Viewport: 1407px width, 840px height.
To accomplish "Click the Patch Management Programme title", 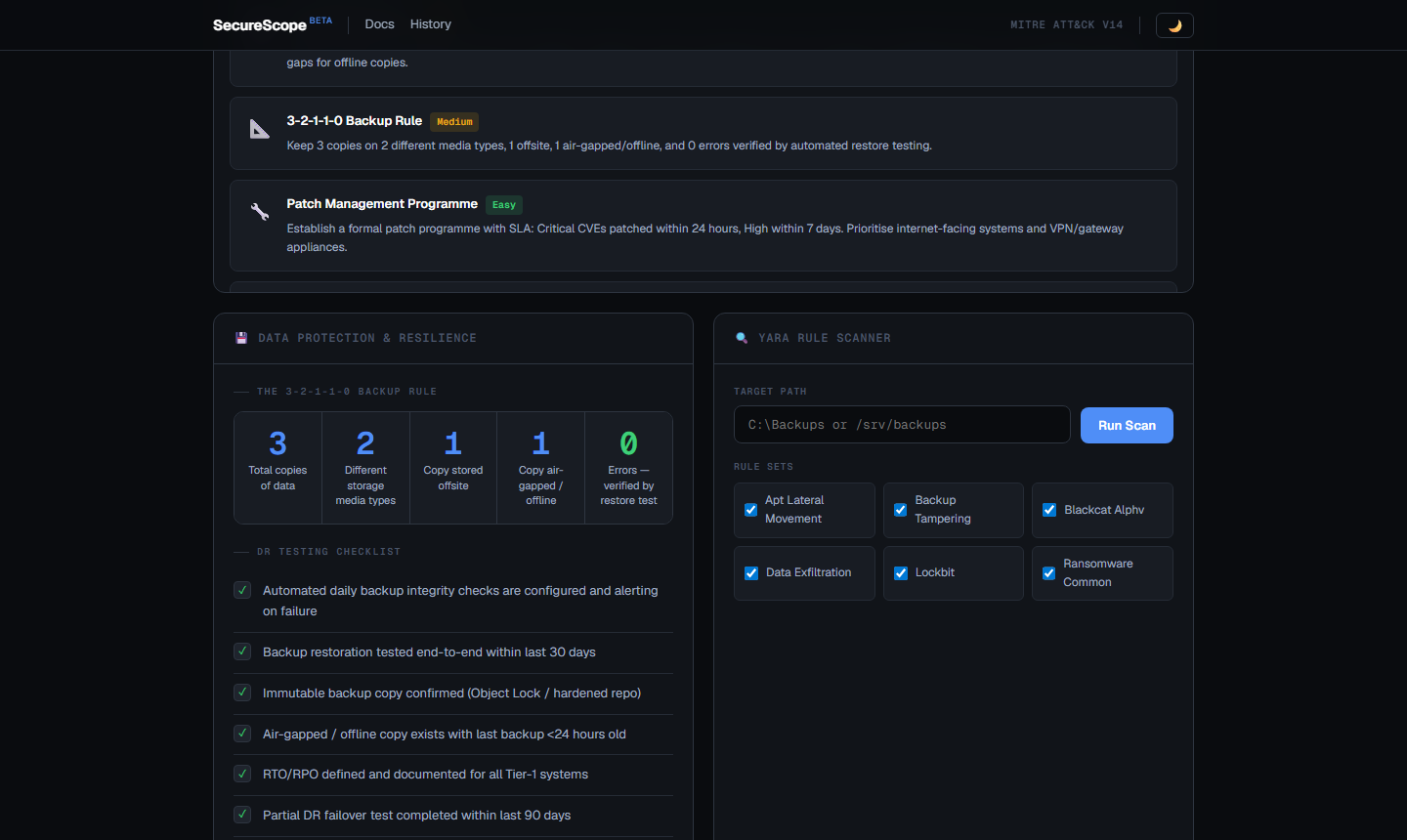I will click(382, 204).
